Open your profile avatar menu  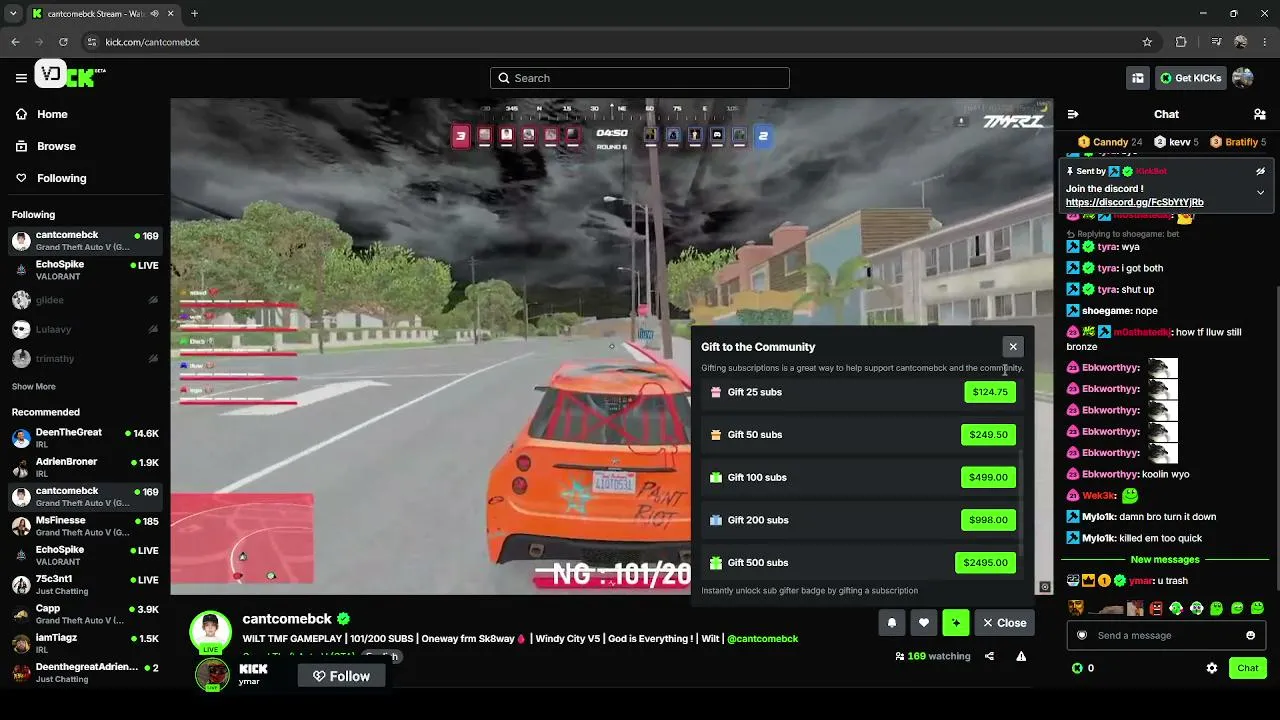pos(1243,78)
